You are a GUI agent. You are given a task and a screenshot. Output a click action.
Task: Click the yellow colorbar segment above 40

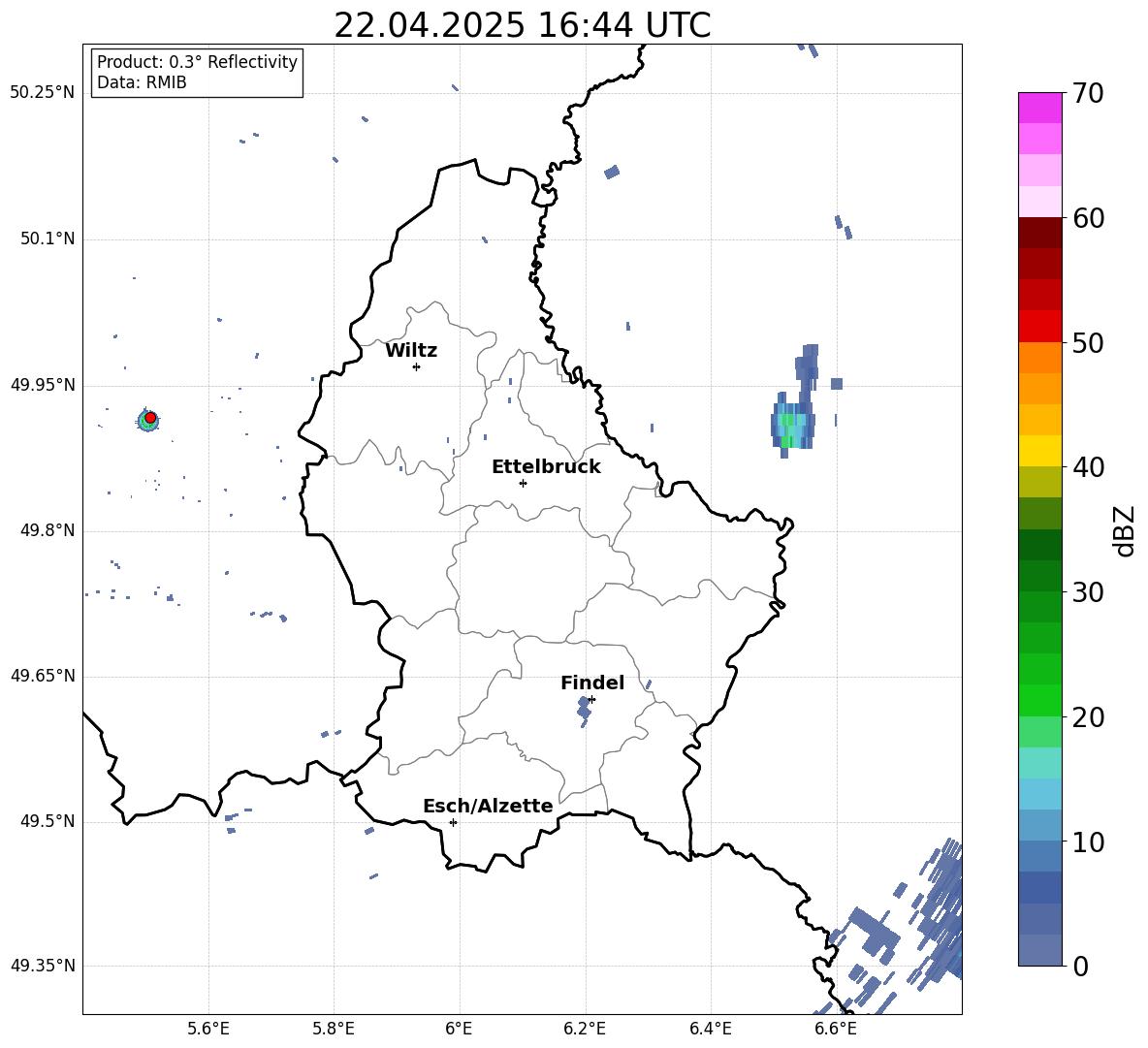coord(1040,451)
